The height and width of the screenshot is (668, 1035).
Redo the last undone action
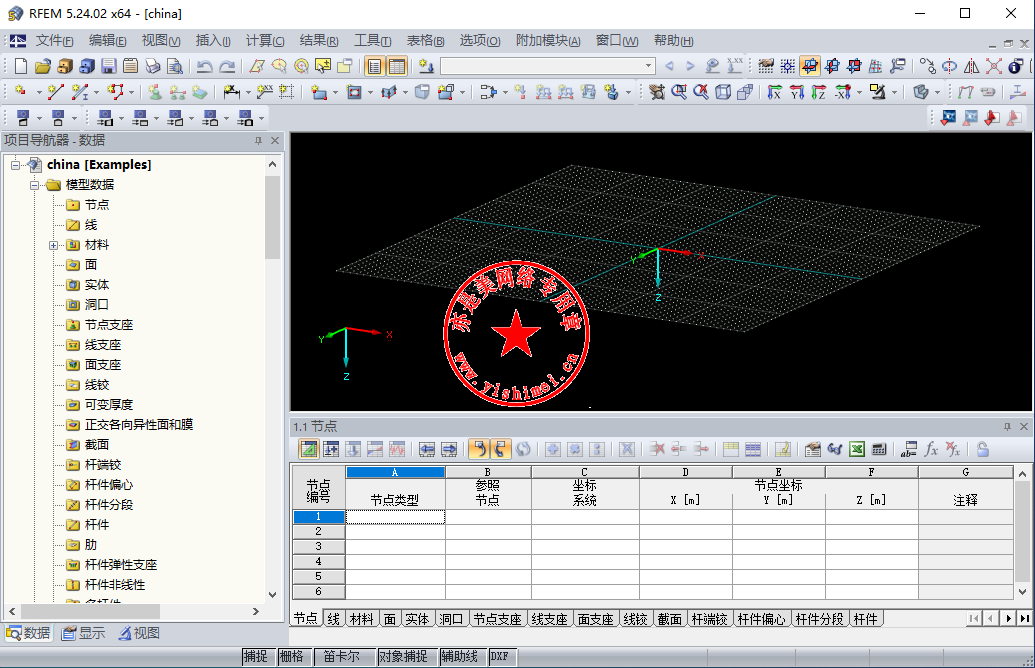pos(227,66)
